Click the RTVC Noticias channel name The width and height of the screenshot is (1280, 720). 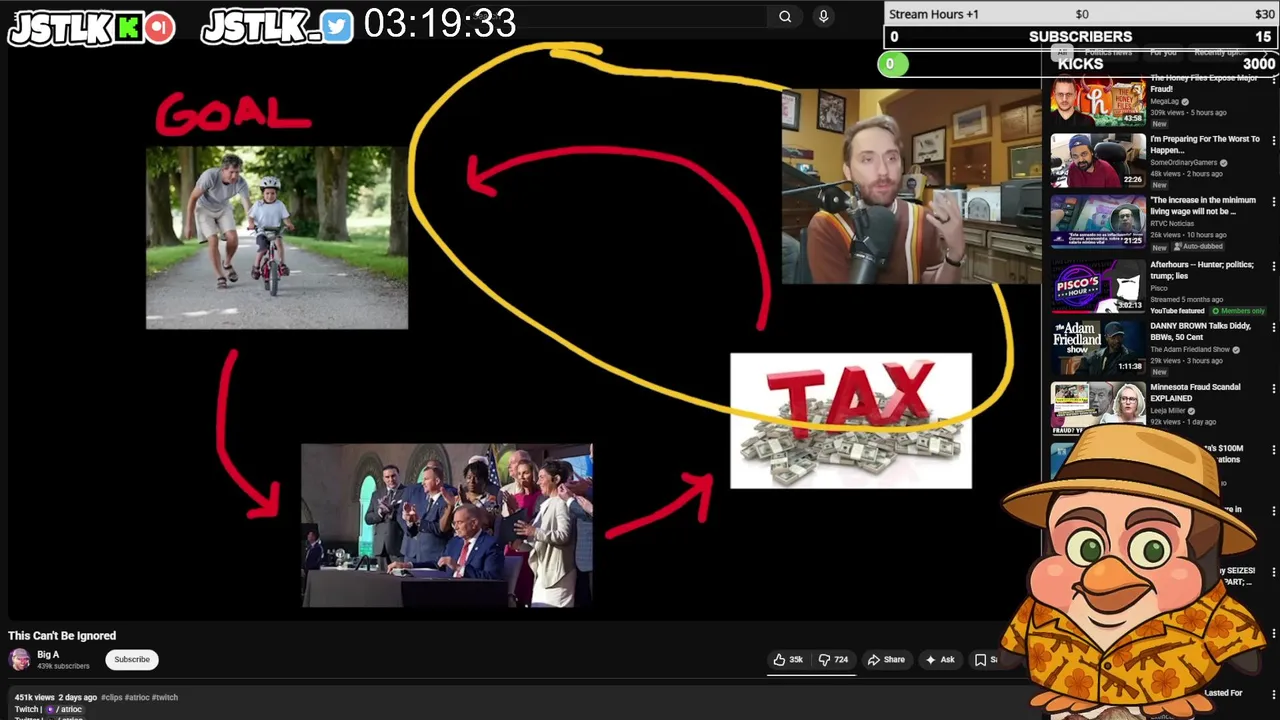1172,223
